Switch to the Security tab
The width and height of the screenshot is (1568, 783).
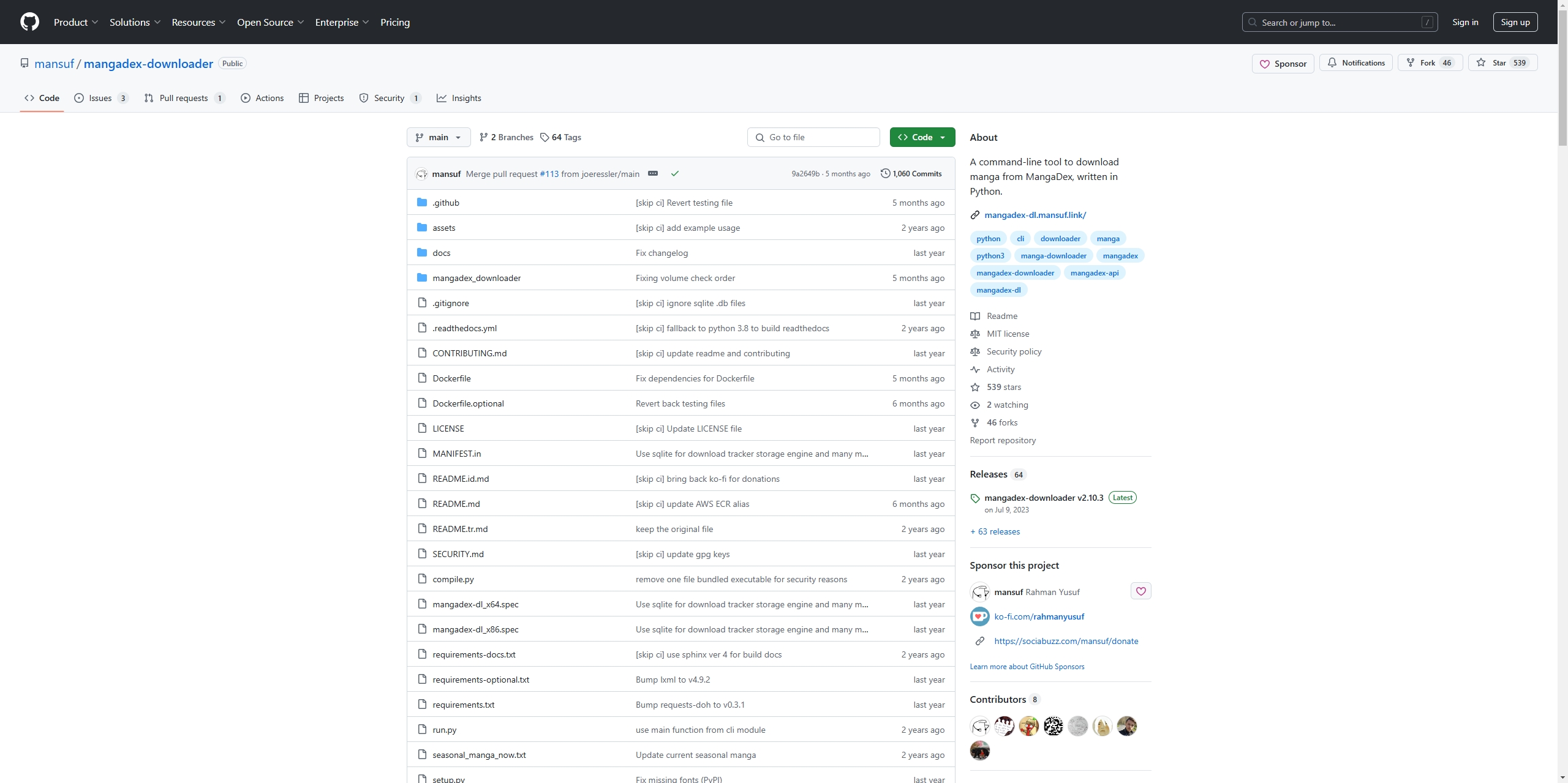point(390,98)
